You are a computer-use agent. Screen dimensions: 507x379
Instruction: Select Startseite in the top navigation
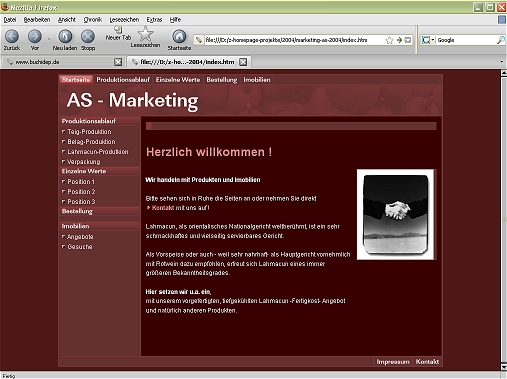[76, 80]
